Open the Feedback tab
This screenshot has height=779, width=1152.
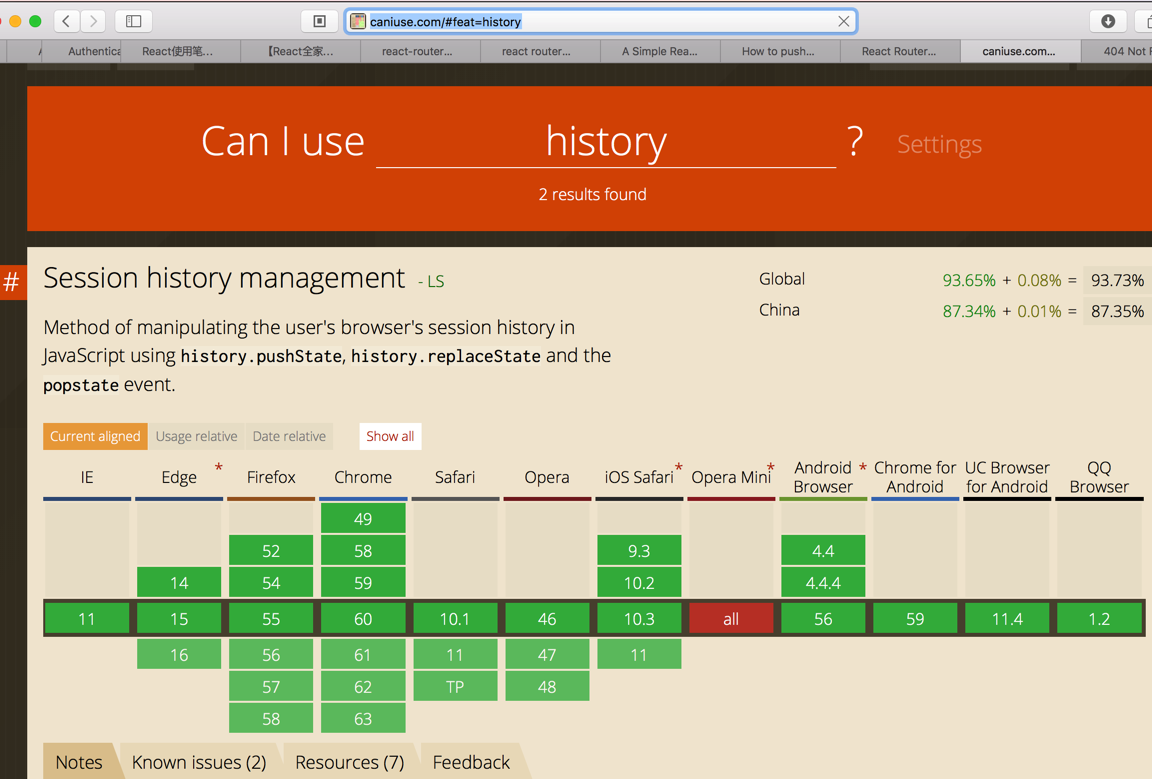pyautogui.click(x=471, y=762)
